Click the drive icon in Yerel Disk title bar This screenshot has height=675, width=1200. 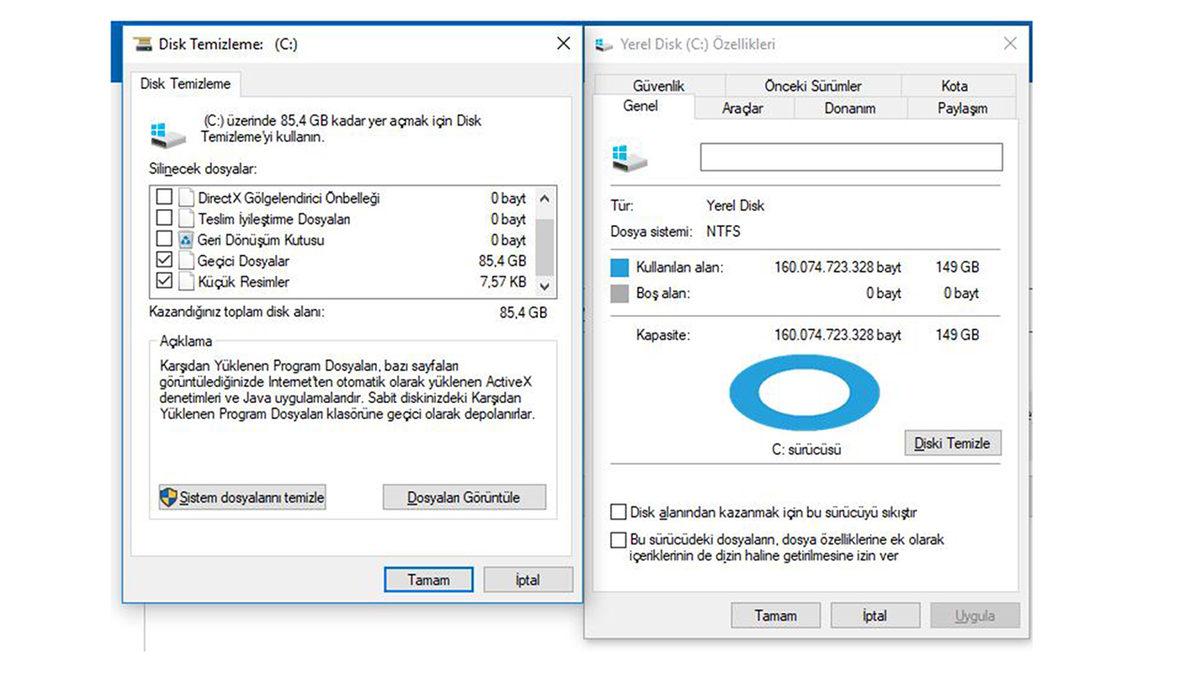pyautogui.click(x=603, y=44)
